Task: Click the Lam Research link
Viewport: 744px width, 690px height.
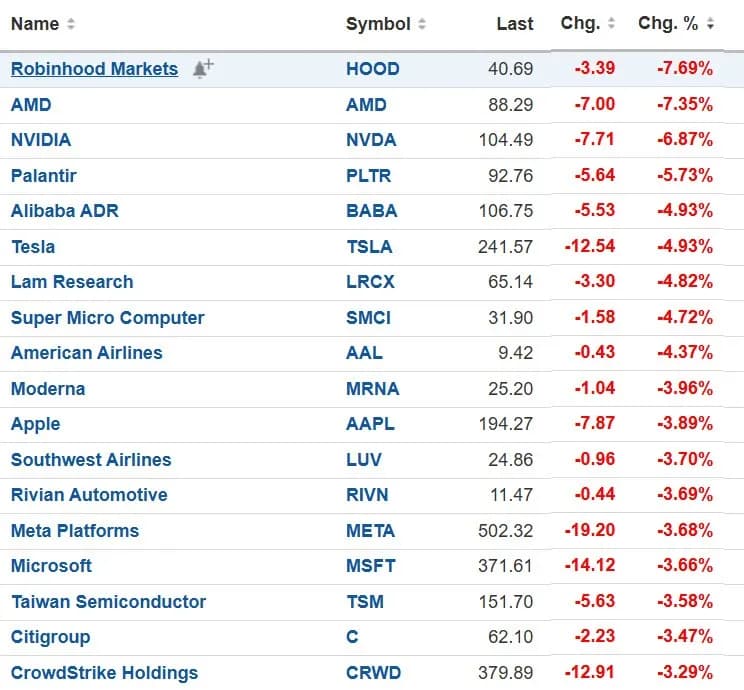Action: 72,282
